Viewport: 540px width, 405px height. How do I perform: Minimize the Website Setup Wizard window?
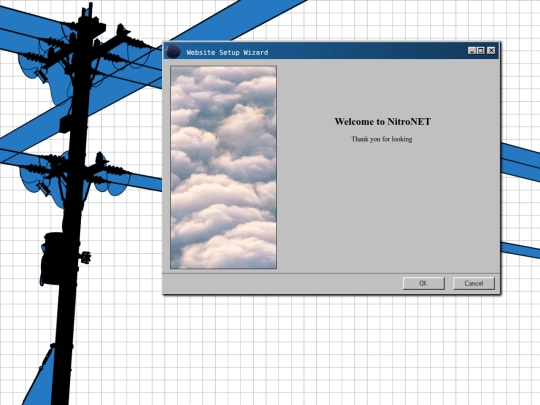(x=472, y=51)
